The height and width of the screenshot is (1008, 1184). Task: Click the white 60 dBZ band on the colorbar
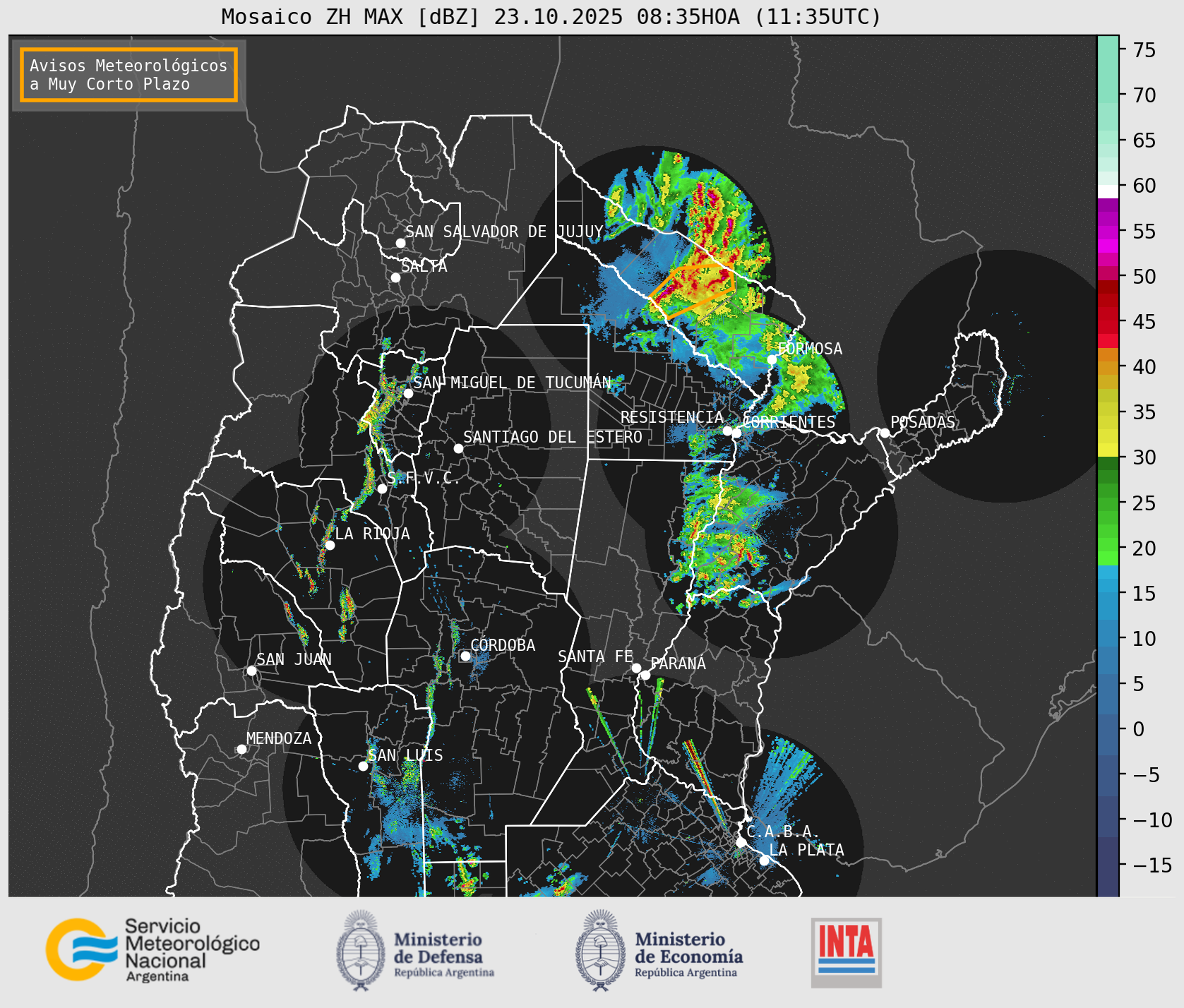click(1108, 191)
